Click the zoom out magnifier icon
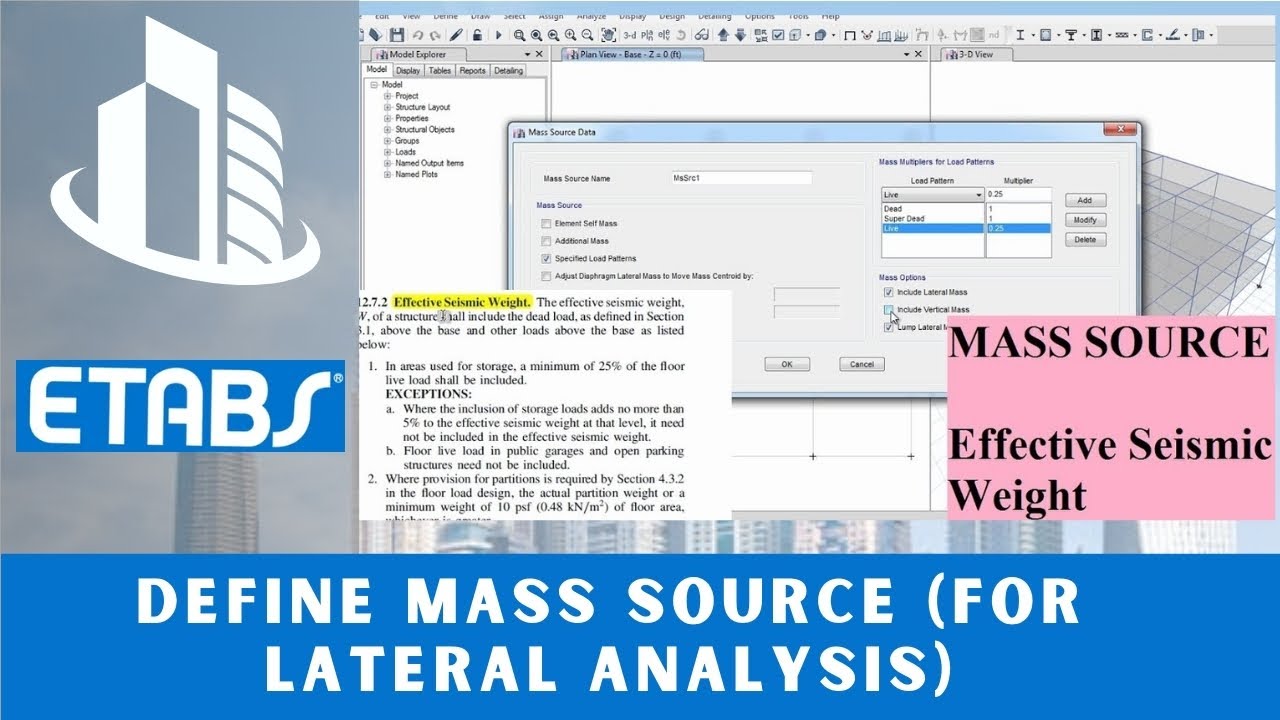The height and width of the screenshot is (720, 1280). (585, 35)
